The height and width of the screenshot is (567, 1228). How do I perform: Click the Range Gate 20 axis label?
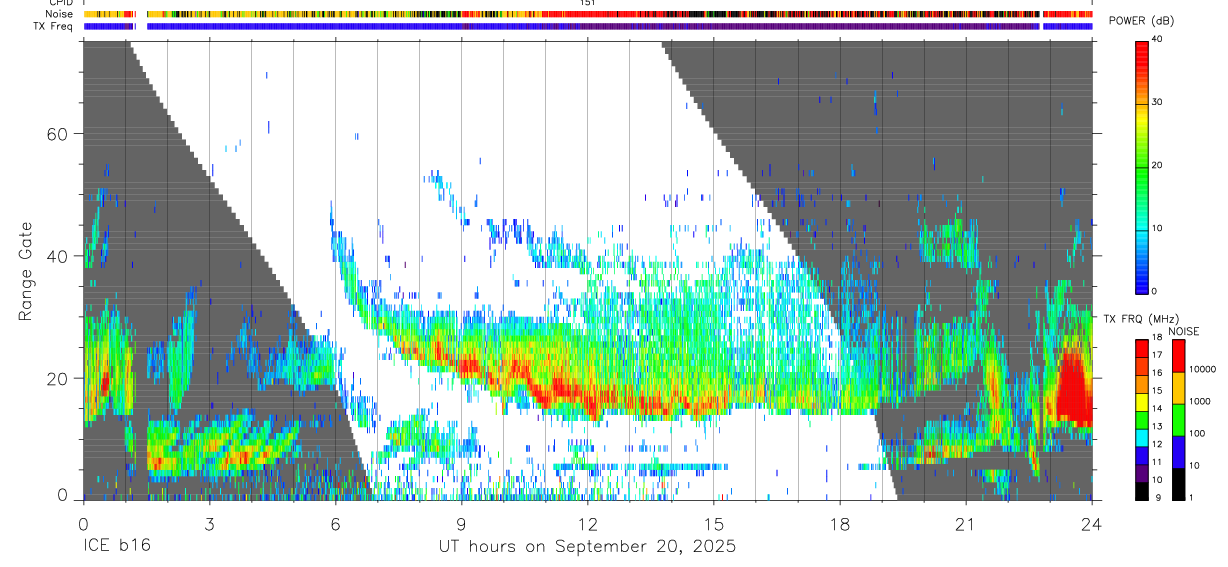coord(57,378)
